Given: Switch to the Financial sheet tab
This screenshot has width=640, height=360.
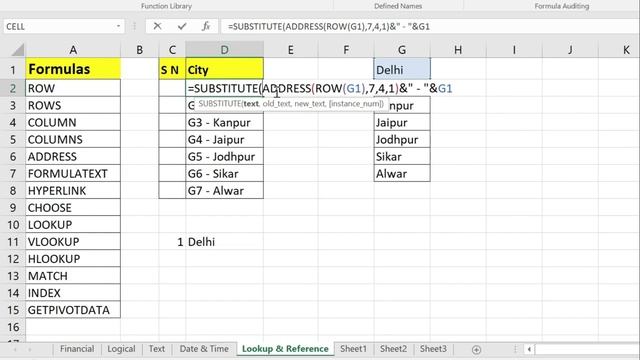Looking at the screenshot, I should point(77,349).
